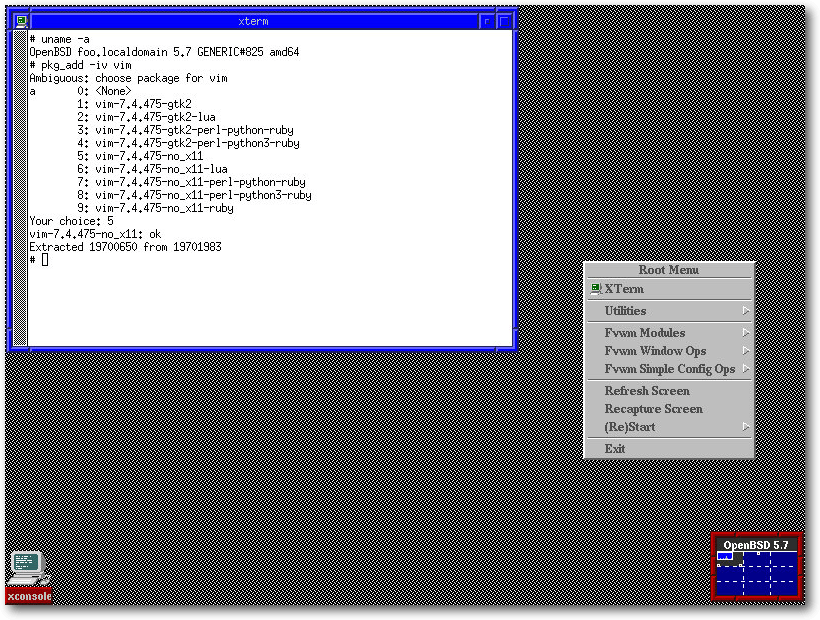The image size is (820, 620).
Task: Click the xterm mini window in pager
Action: [725, 556]
